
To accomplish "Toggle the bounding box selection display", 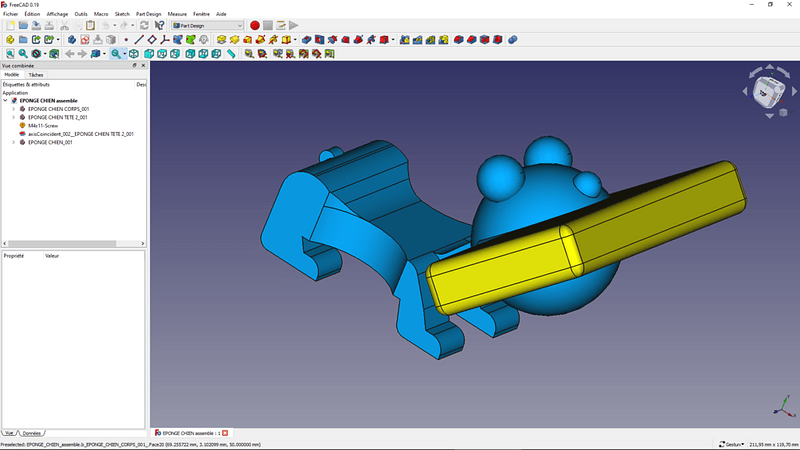I will tap(54, 54).
